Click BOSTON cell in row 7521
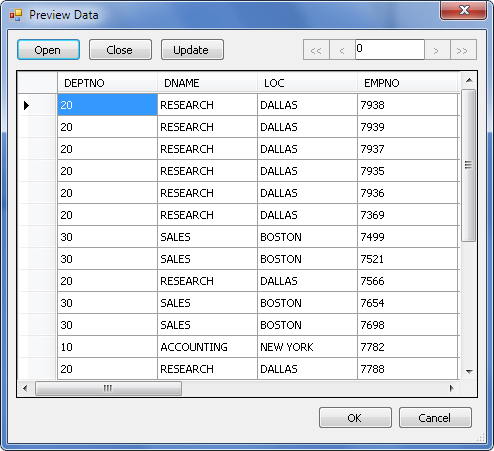 pos(307,259)
